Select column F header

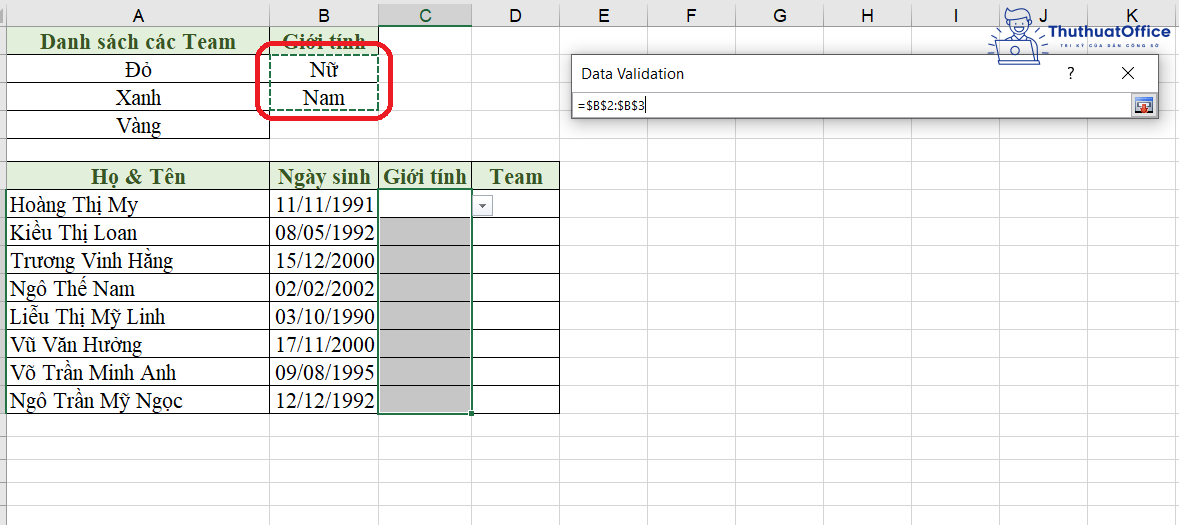click(692, 15)
